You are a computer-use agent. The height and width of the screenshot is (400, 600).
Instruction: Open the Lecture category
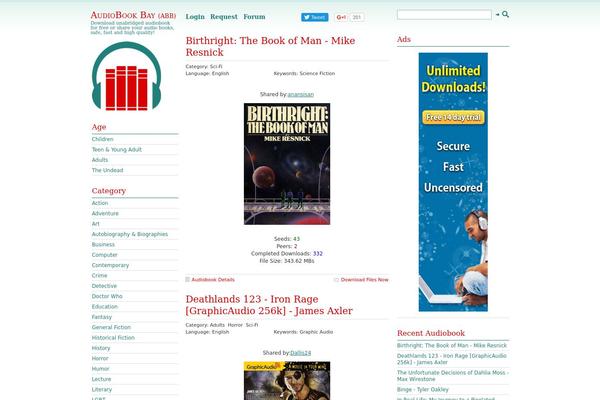pos(101,379)
